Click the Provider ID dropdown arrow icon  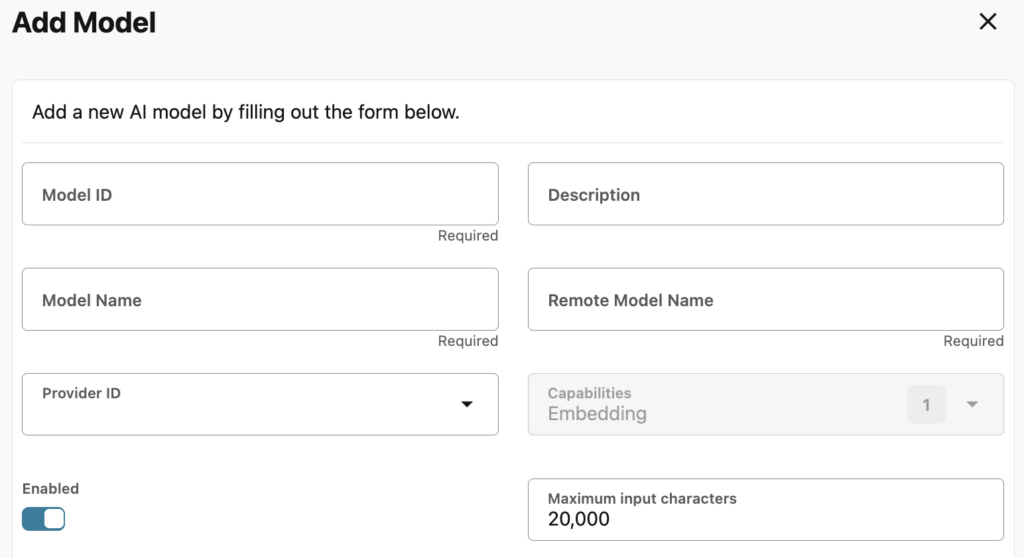pyautogui.click(x=466, y=404)
